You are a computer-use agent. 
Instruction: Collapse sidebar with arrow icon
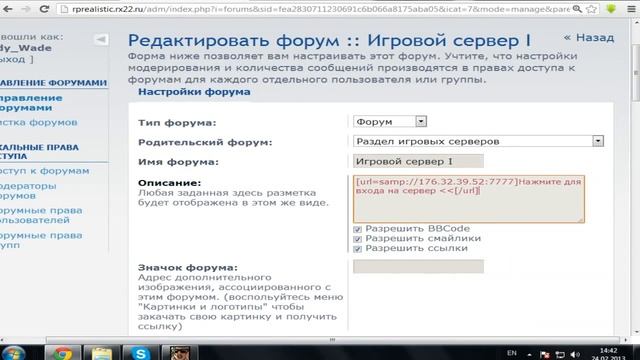[101, 40]
